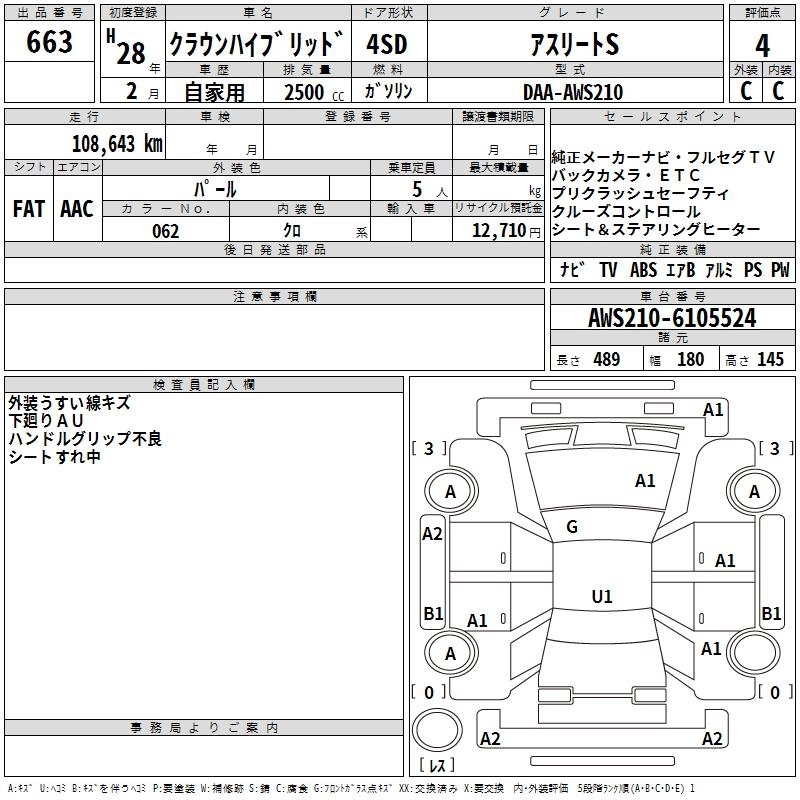Click the right front door A1 mark

(x=725, y=561)
